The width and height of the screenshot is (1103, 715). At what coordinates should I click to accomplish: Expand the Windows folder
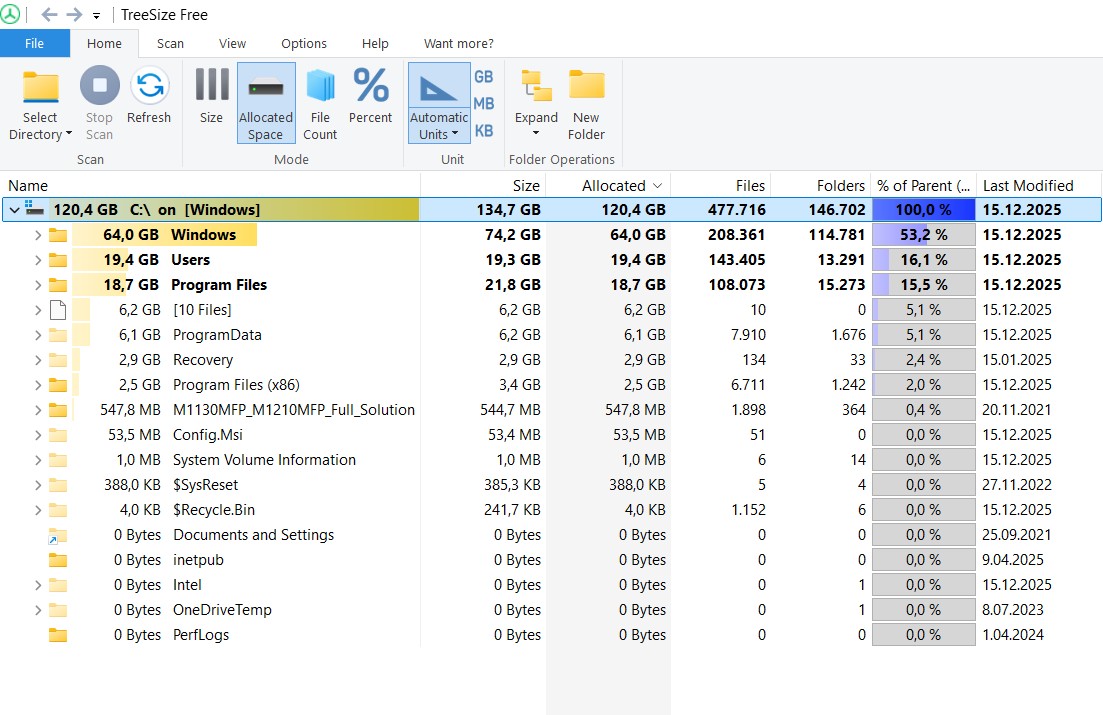click(38, 235)
